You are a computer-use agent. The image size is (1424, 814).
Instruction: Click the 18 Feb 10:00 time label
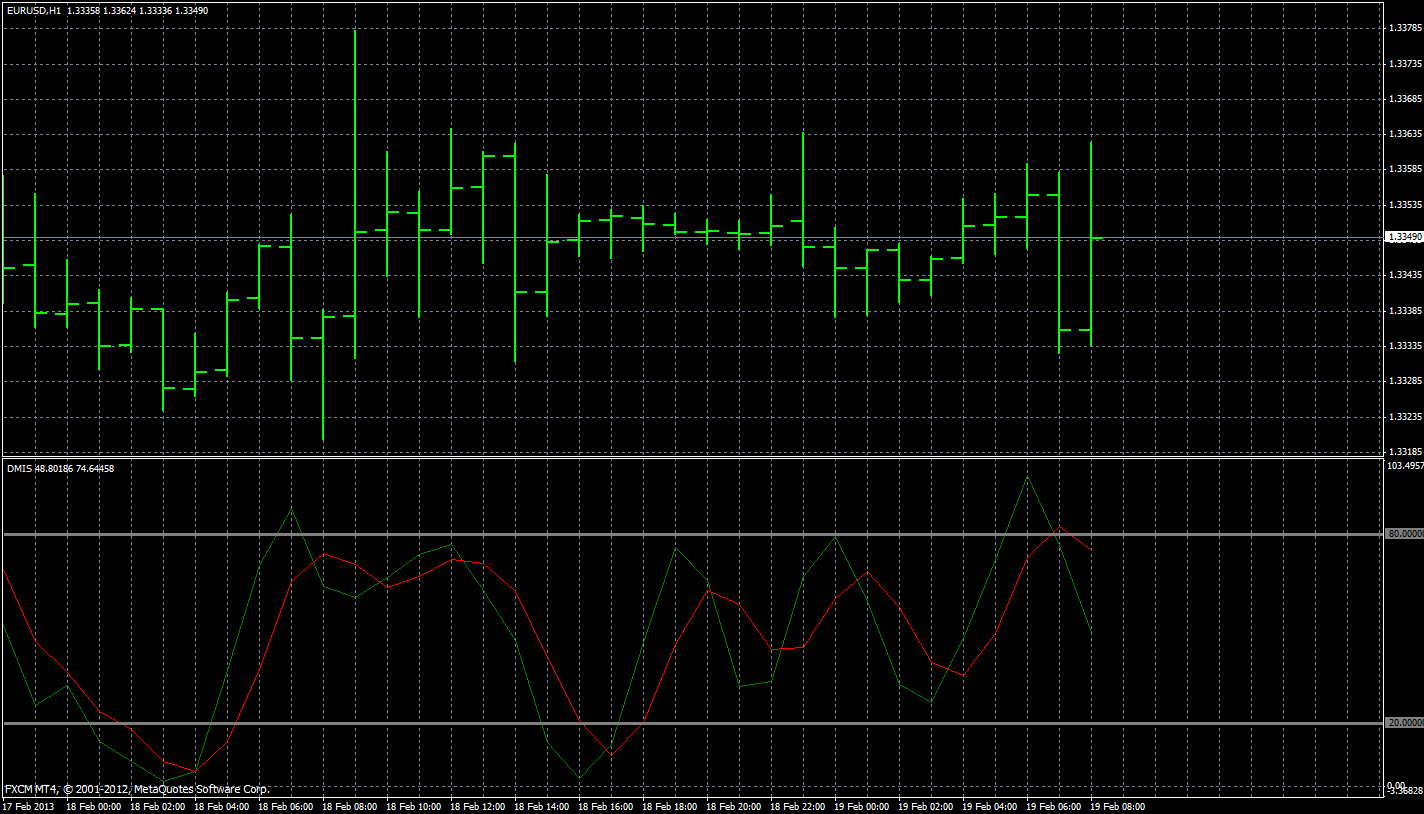(x=414, y=806)
